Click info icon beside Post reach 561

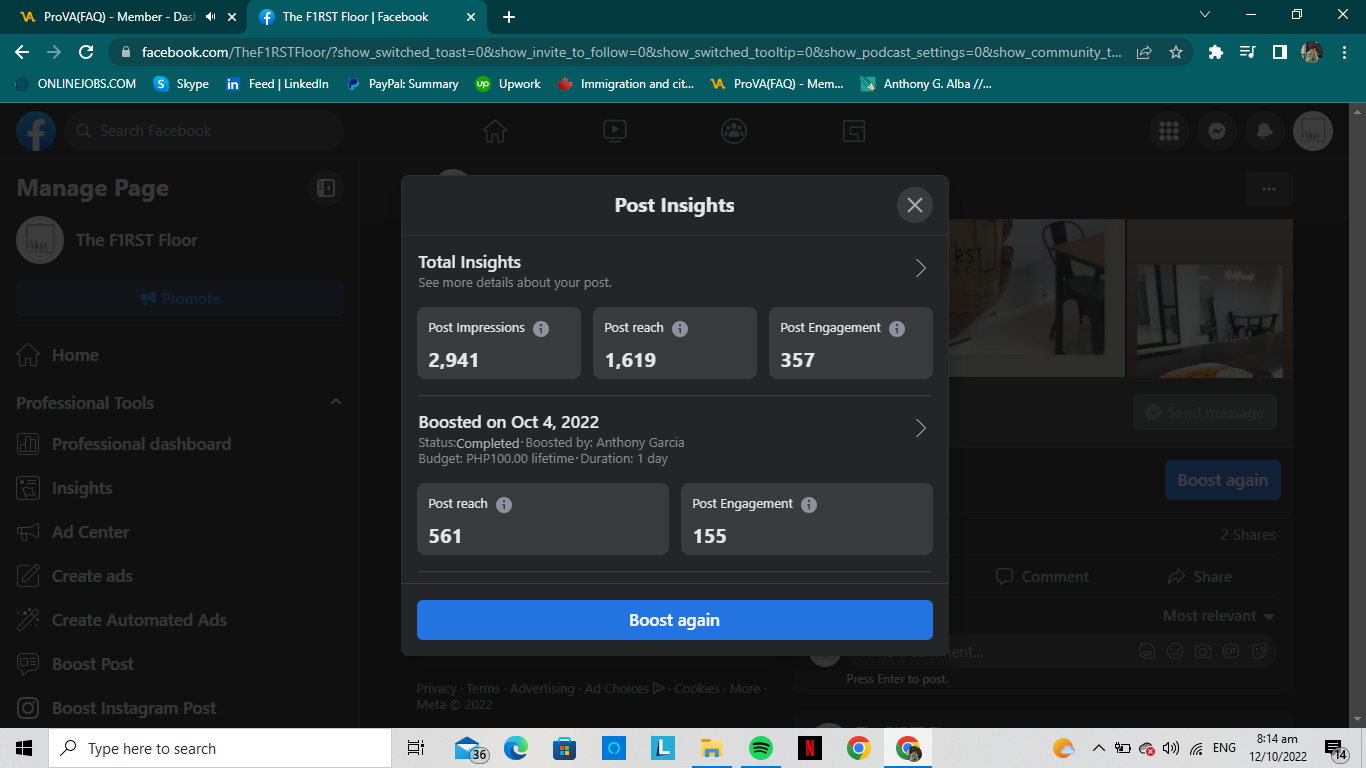(x=504, y=504)
